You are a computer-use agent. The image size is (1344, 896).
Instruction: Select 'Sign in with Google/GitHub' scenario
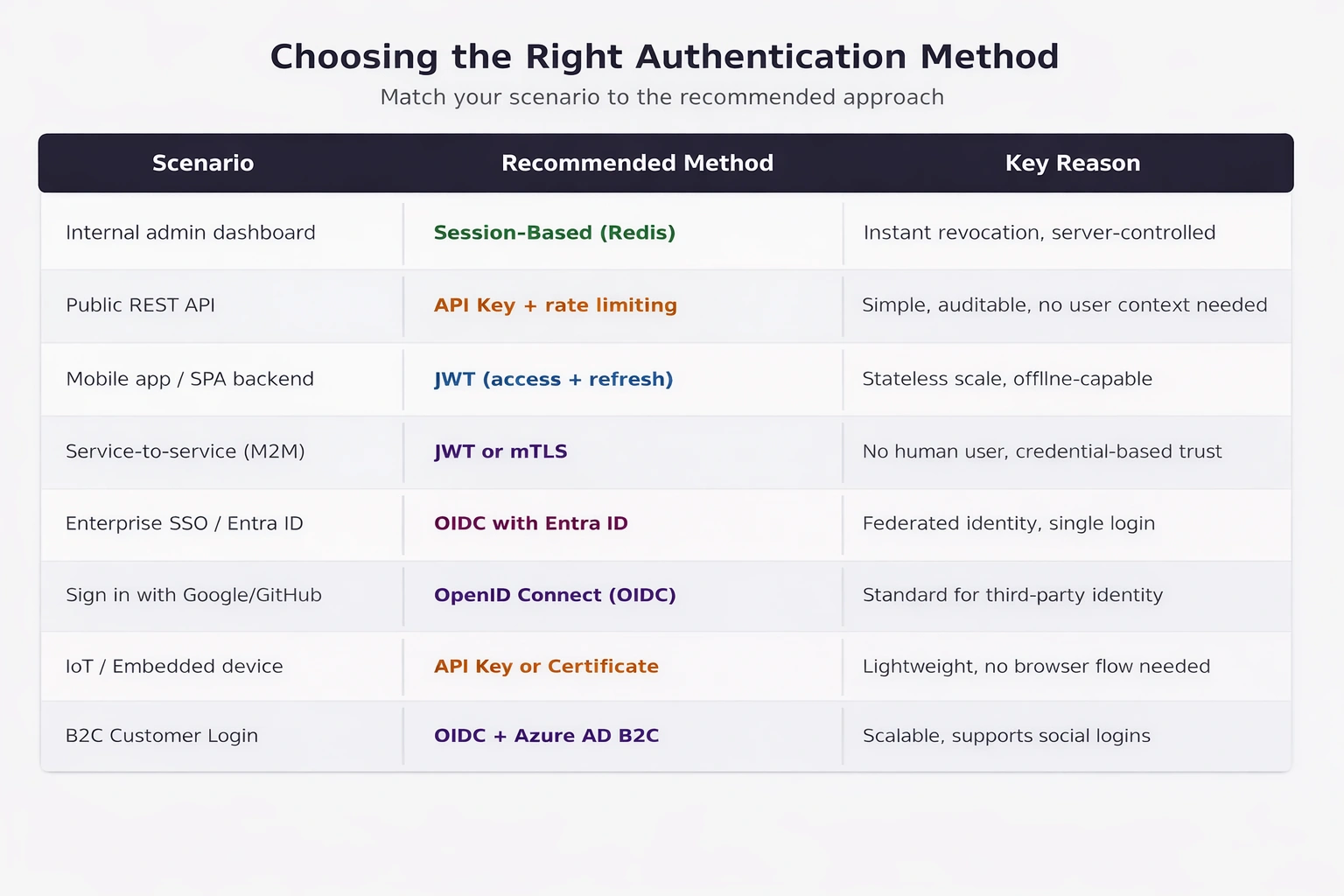[193, 595]
